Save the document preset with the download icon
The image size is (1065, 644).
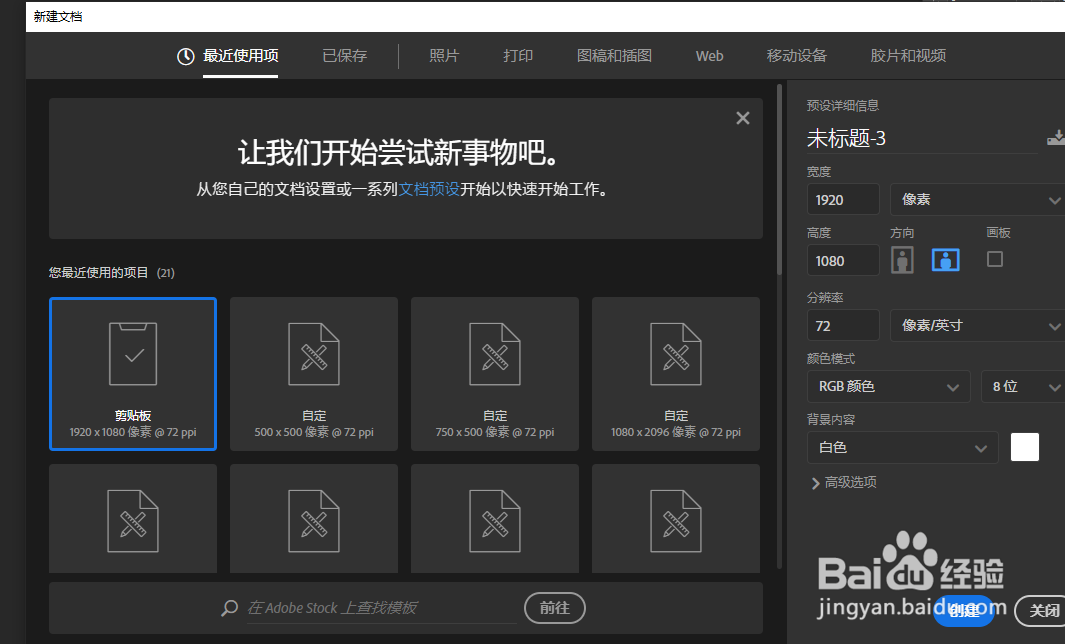tap(1056, 138)
